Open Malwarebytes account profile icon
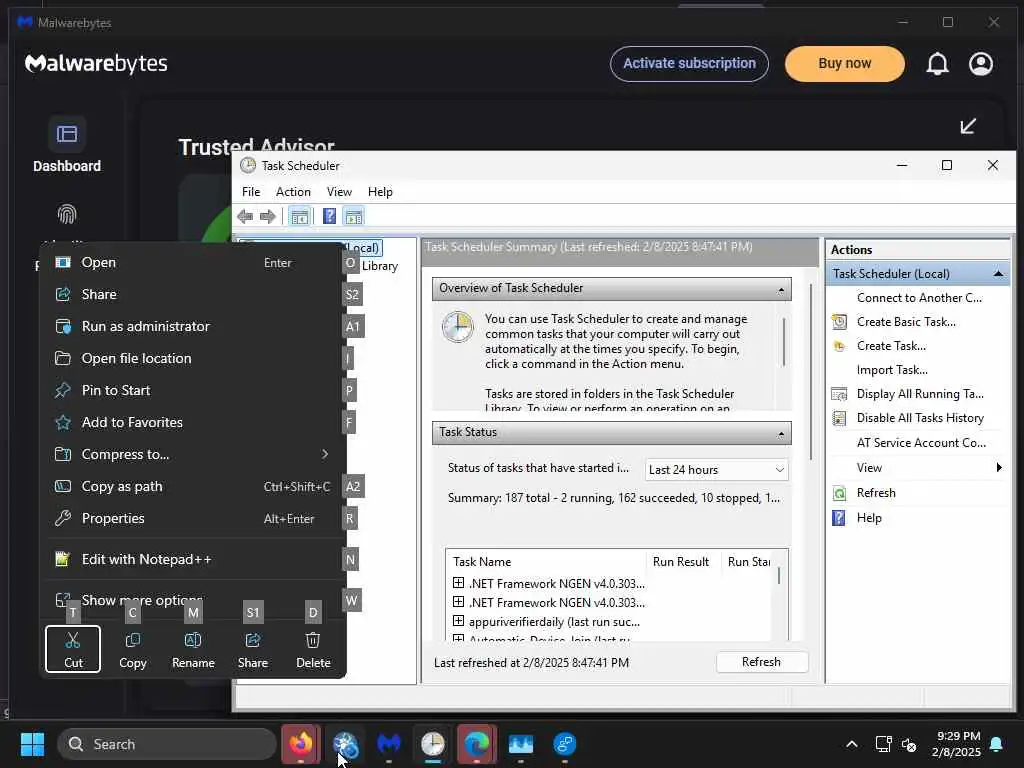This screenshot has width=1024, height=768. 980,64
